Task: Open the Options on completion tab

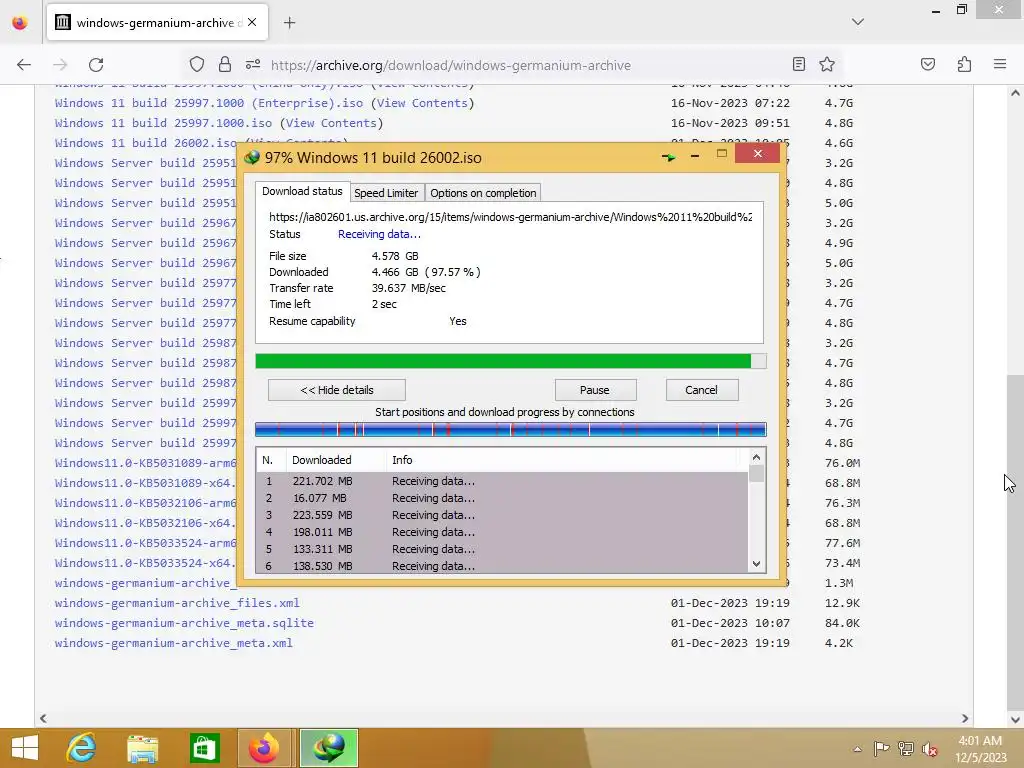Action: 483,193
